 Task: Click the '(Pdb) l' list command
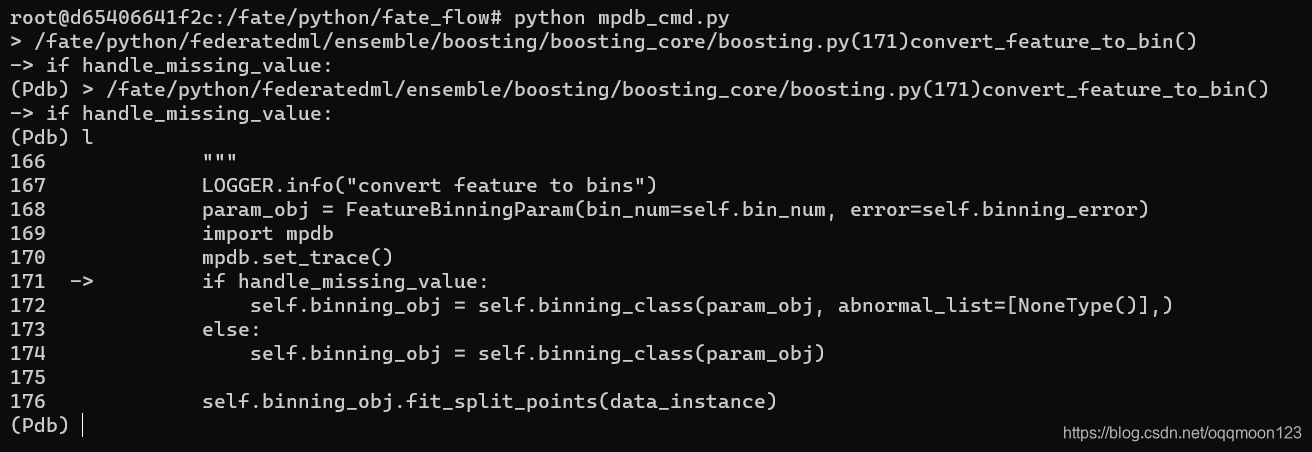tap(51, 137)
